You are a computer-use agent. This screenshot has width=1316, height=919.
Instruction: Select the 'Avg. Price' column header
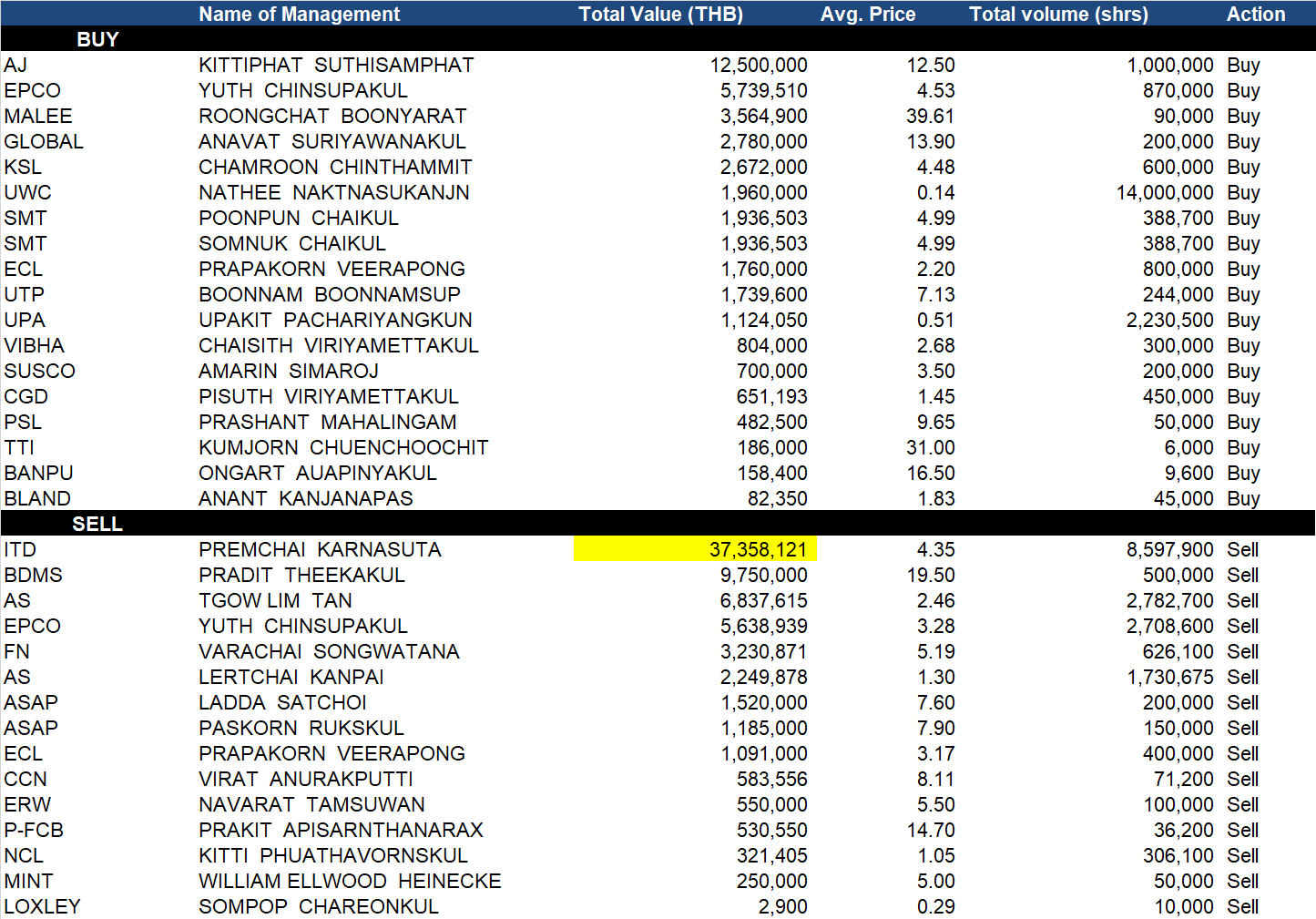pos(868,14)
